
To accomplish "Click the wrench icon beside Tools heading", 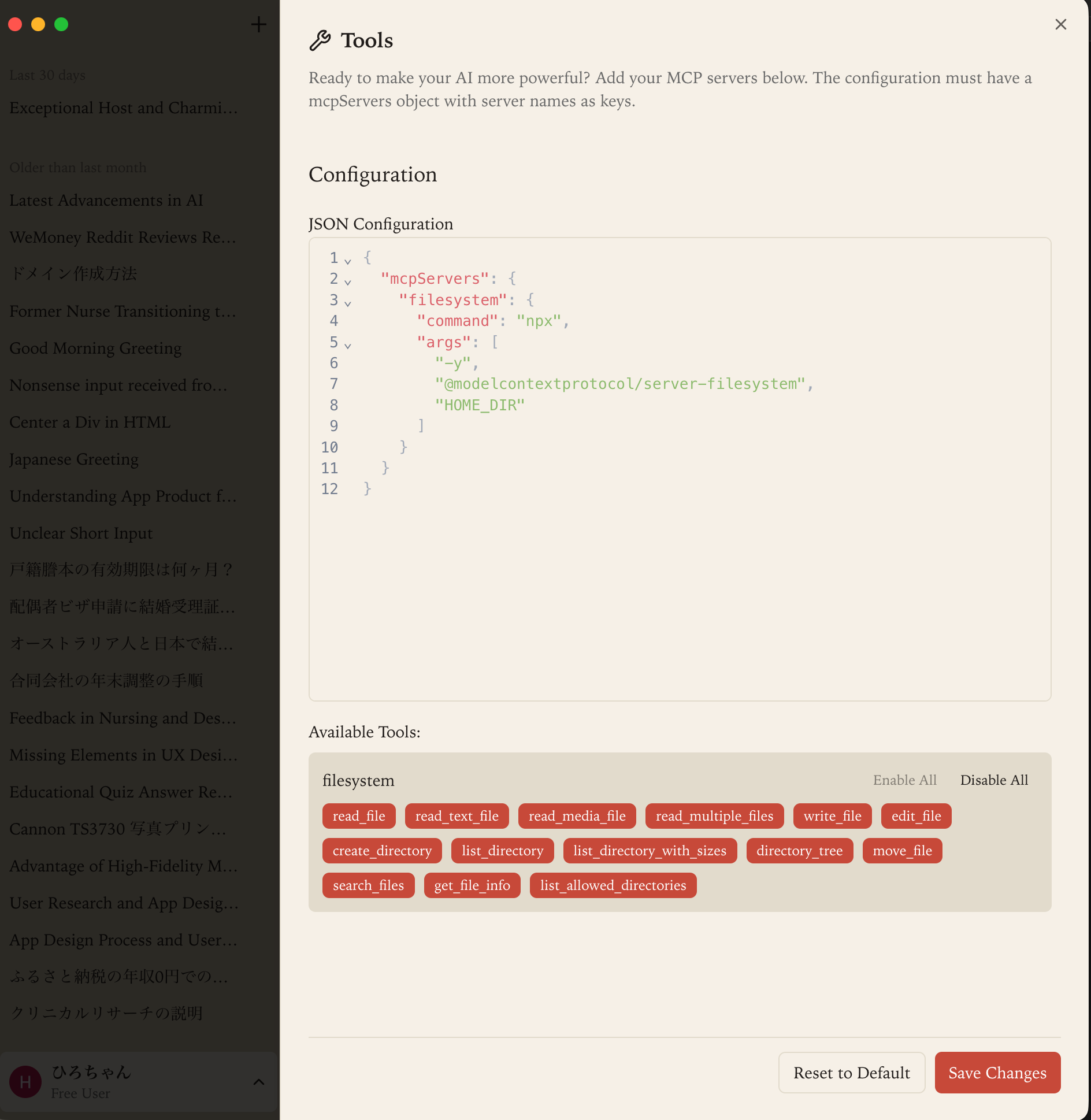I will click(320, 40).
